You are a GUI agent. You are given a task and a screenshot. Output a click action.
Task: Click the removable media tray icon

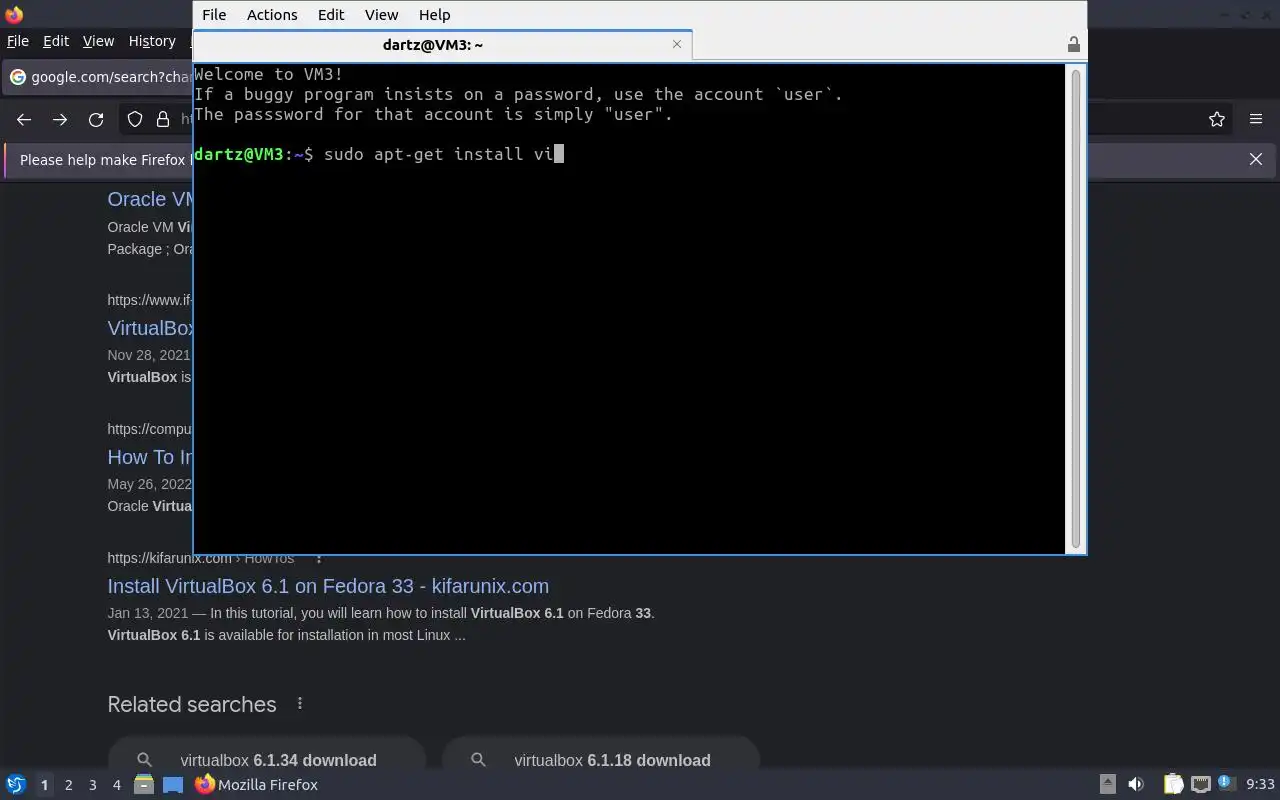1108,784
